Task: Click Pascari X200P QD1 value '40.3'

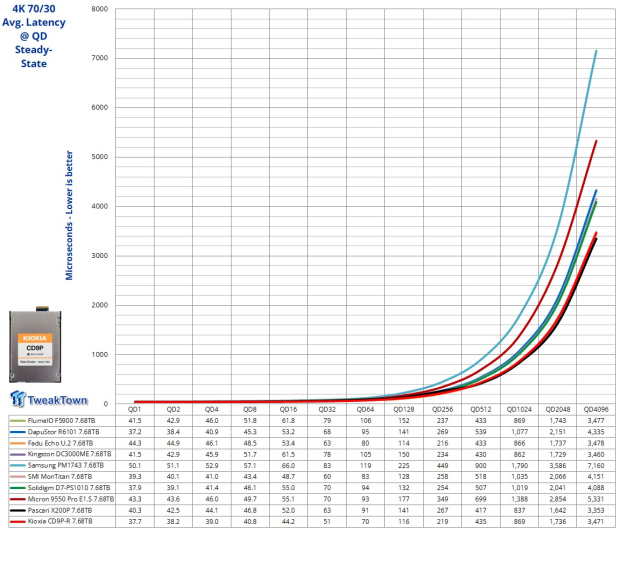Action: [135, 511]
